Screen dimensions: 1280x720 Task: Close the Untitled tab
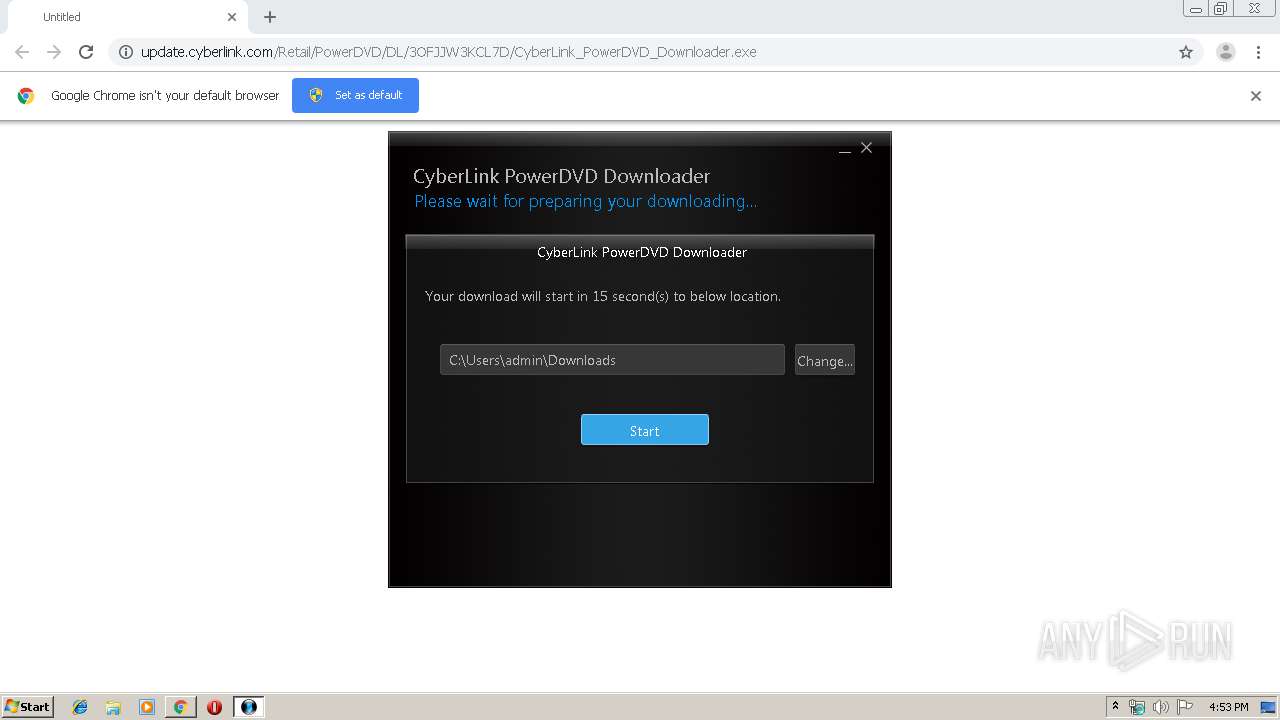(x=232, y=17)
